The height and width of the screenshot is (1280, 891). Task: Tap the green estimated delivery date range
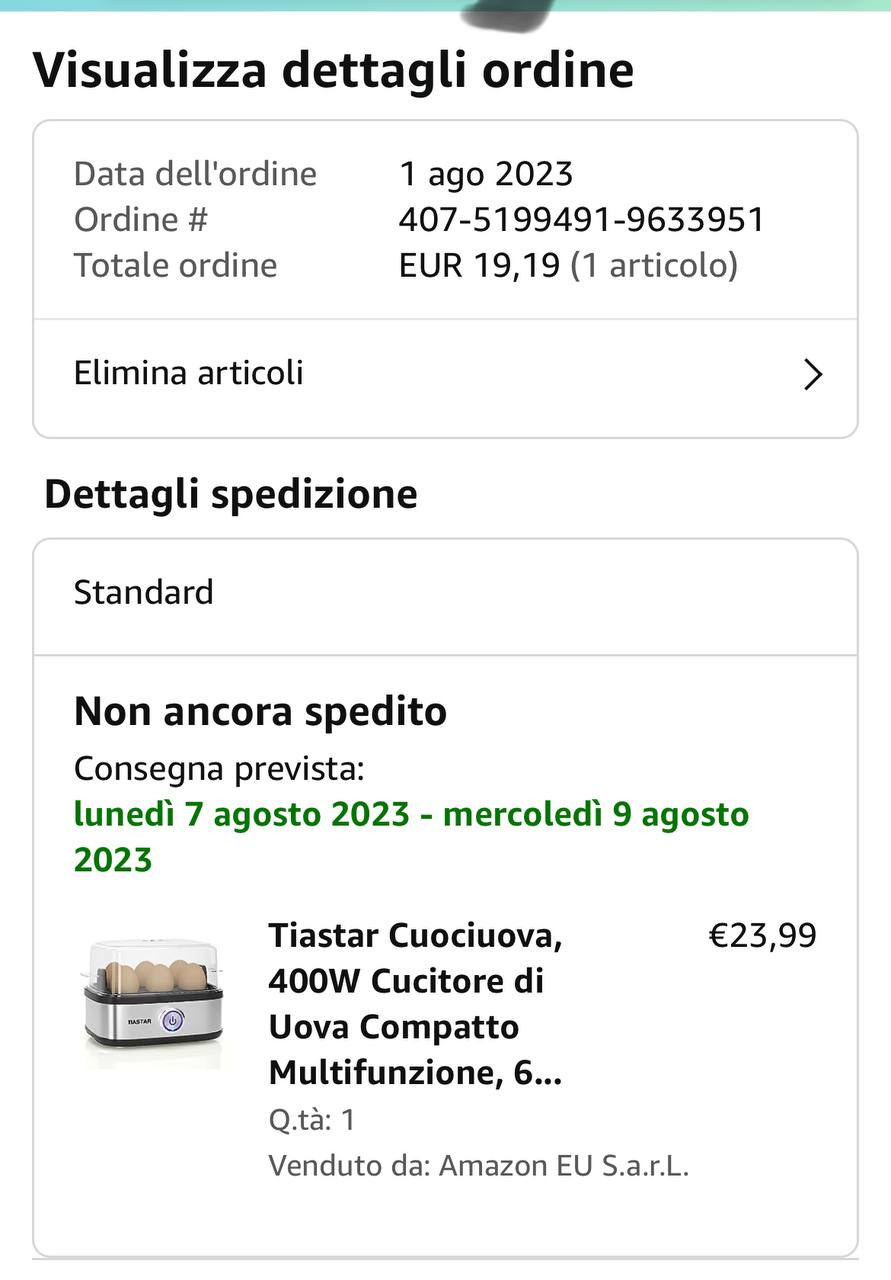[x=411, y=836]
